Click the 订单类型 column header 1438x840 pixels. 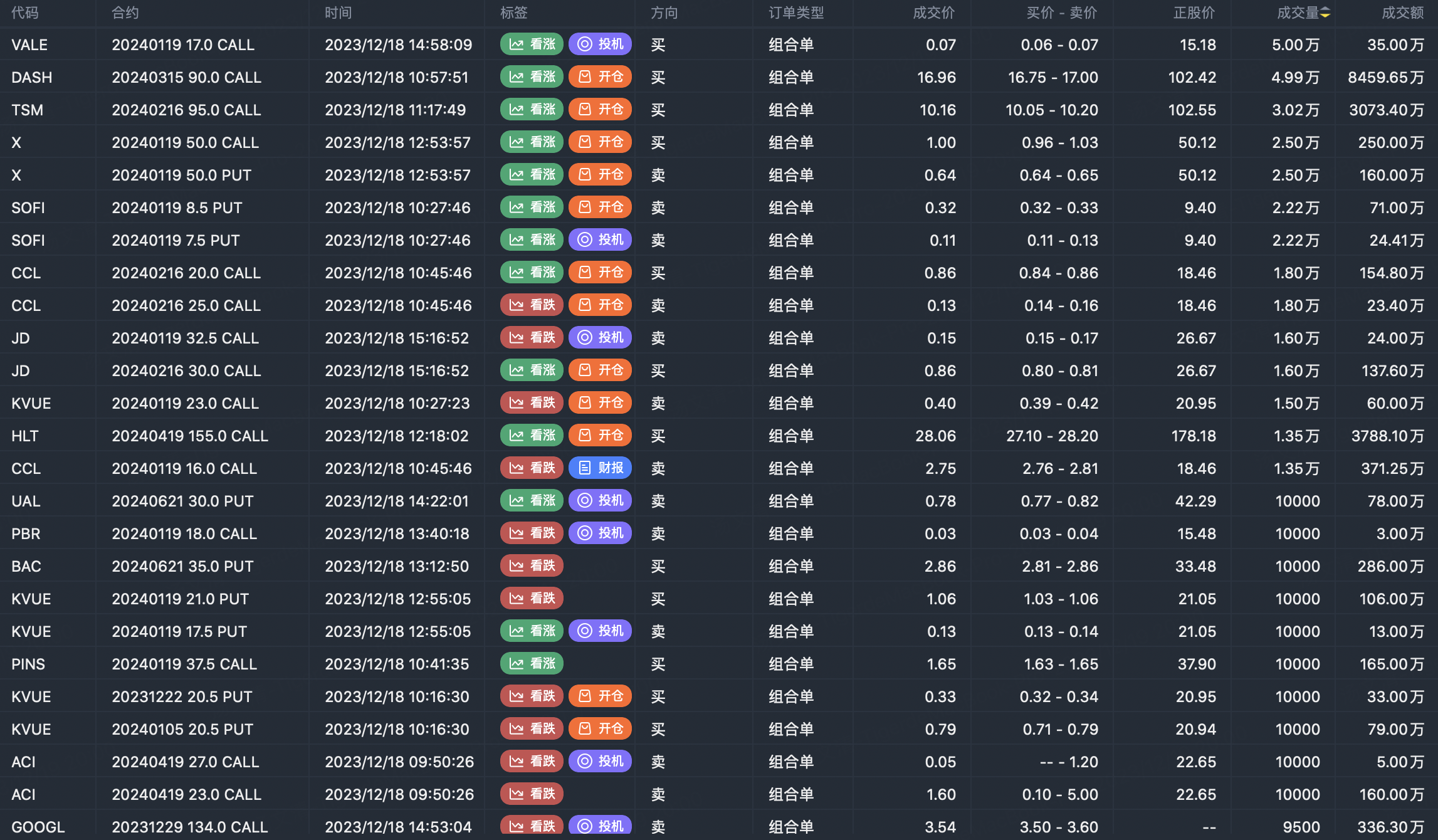[x=796, y=13]
